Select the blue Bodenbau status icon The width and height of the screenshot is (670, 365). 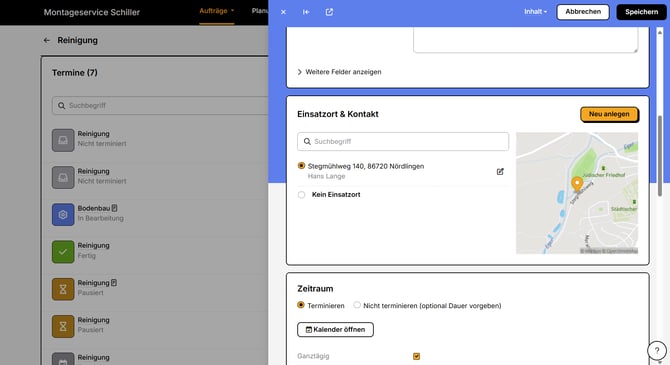63,215
